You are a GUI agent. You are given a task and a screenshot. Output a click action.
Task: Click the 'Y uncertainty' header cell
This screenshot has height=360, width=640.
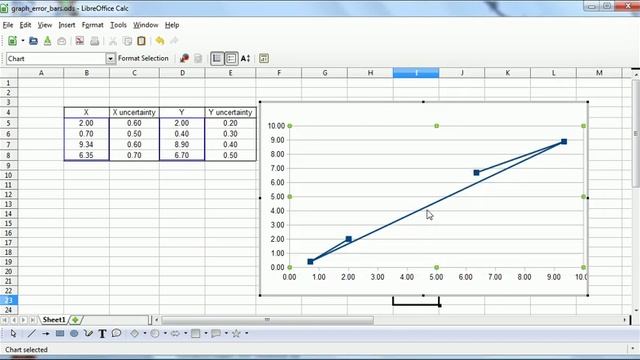pos(230,112)
